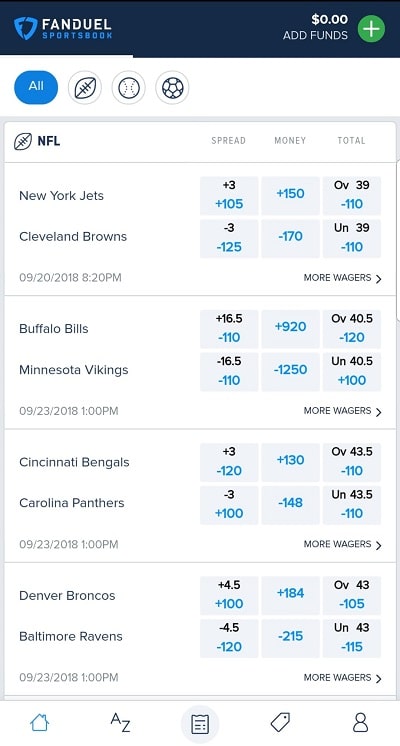
Task: Open the account profile icon
Action: click(361, 723)
